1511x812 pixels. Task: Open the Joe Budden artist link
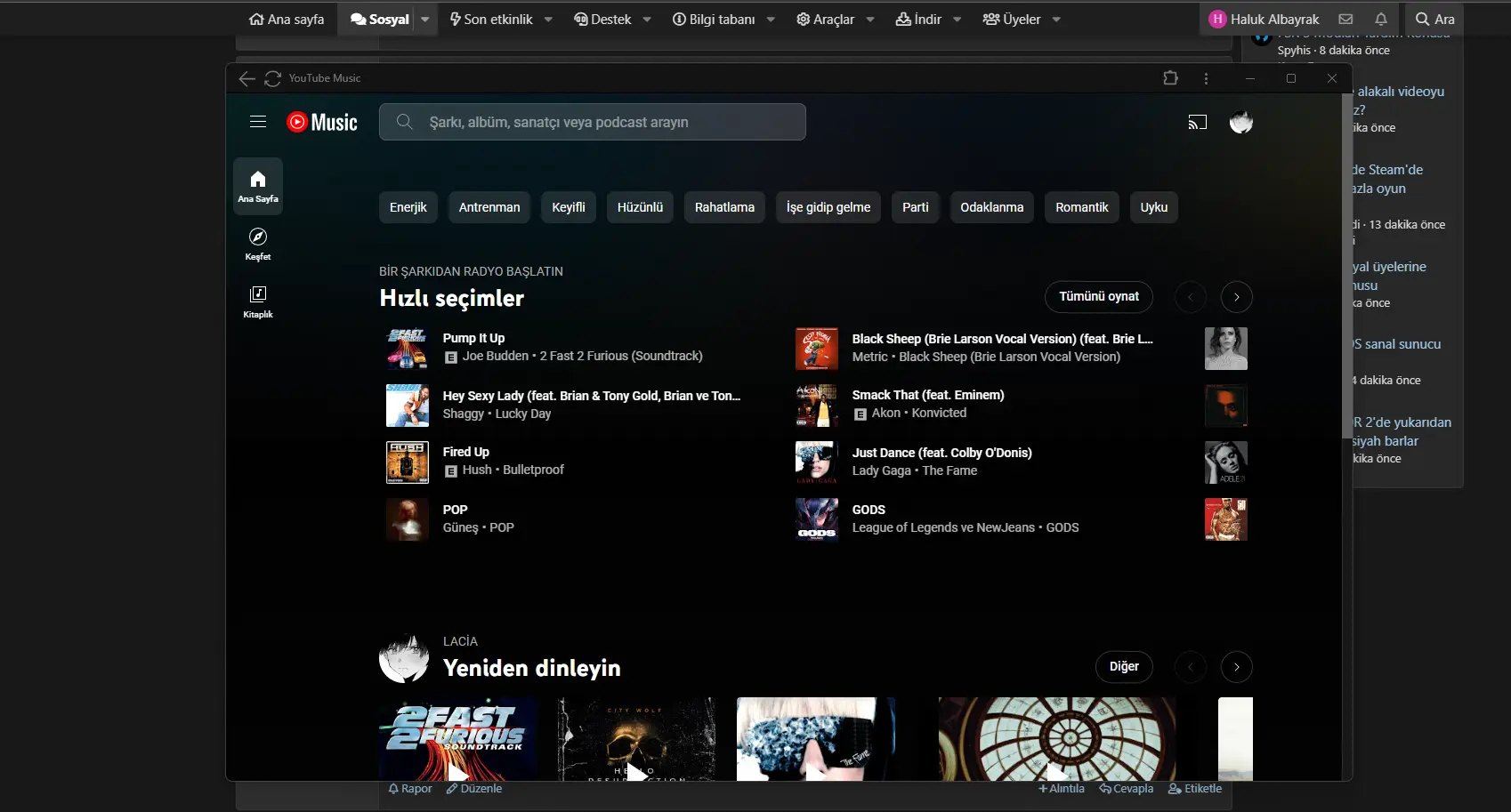point(496,356)
